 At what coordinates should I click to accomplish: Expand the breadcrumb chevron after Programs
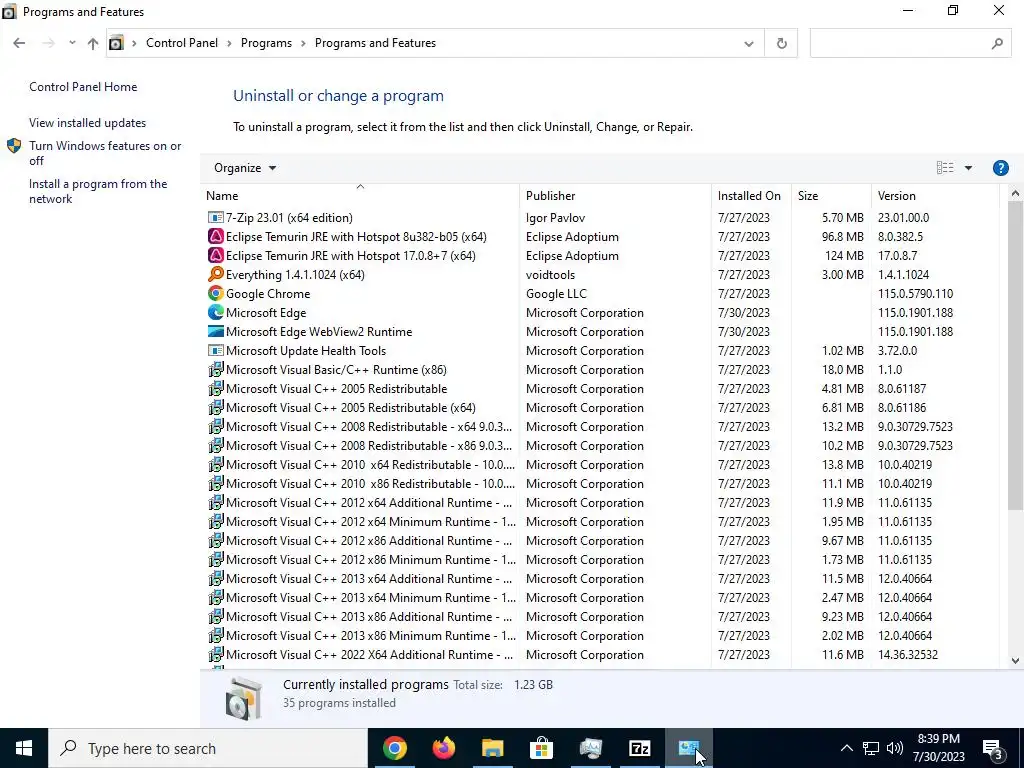(x=303, y=43)
